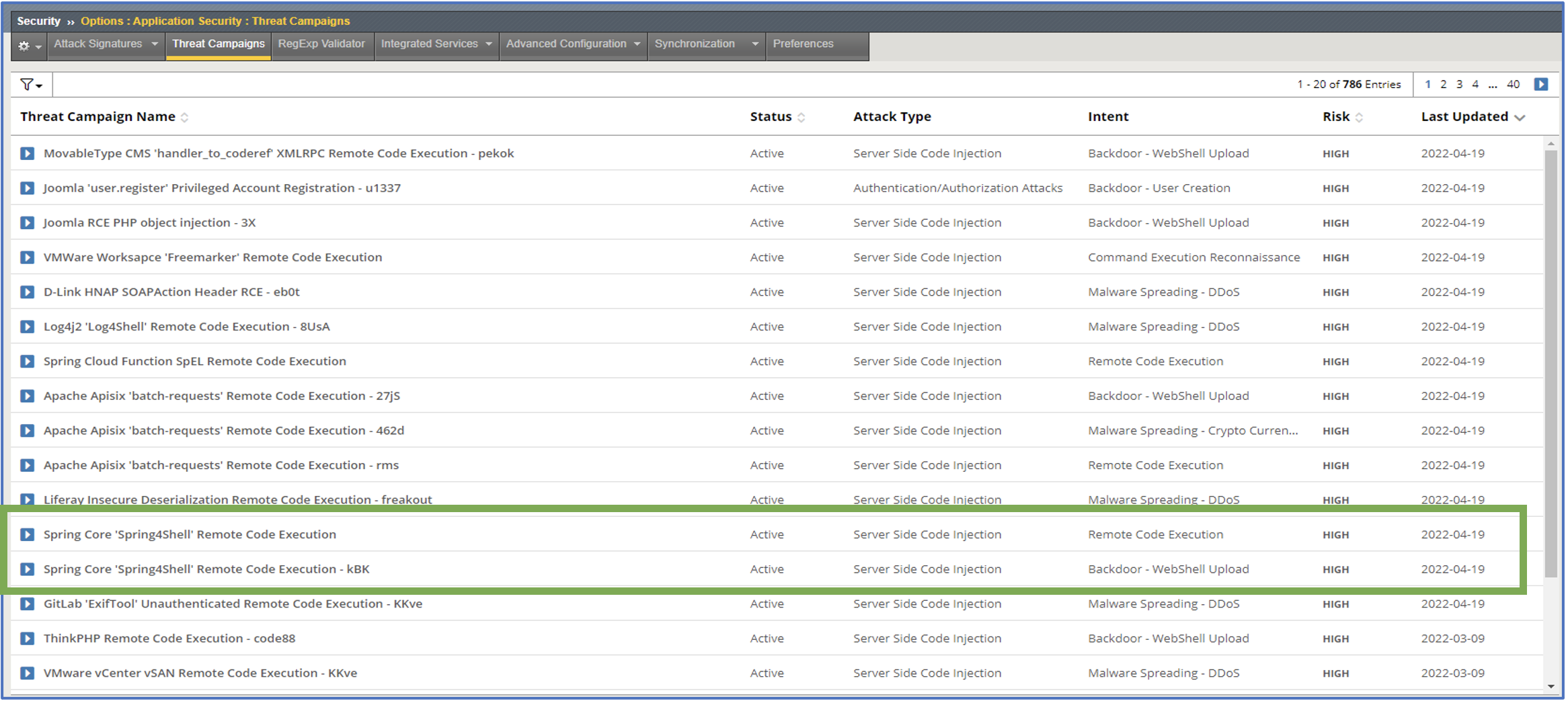Go to page 1
1568x703 pixels.
pyautogui.click(x=1427, y=84)
